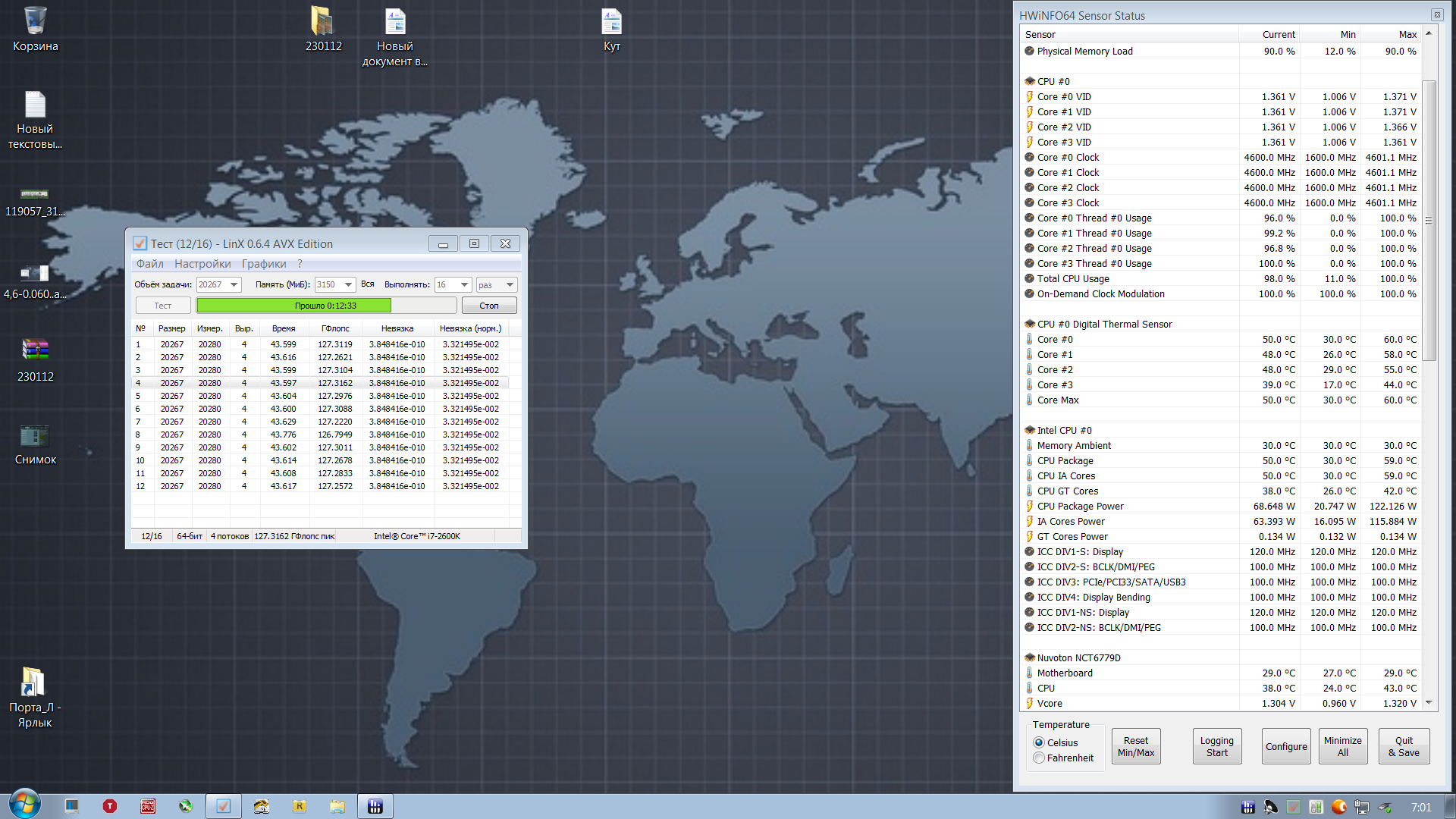Screen dimensions: 1456x819
Task: Click the green LinX progress bar
Action: coord(294,305)
